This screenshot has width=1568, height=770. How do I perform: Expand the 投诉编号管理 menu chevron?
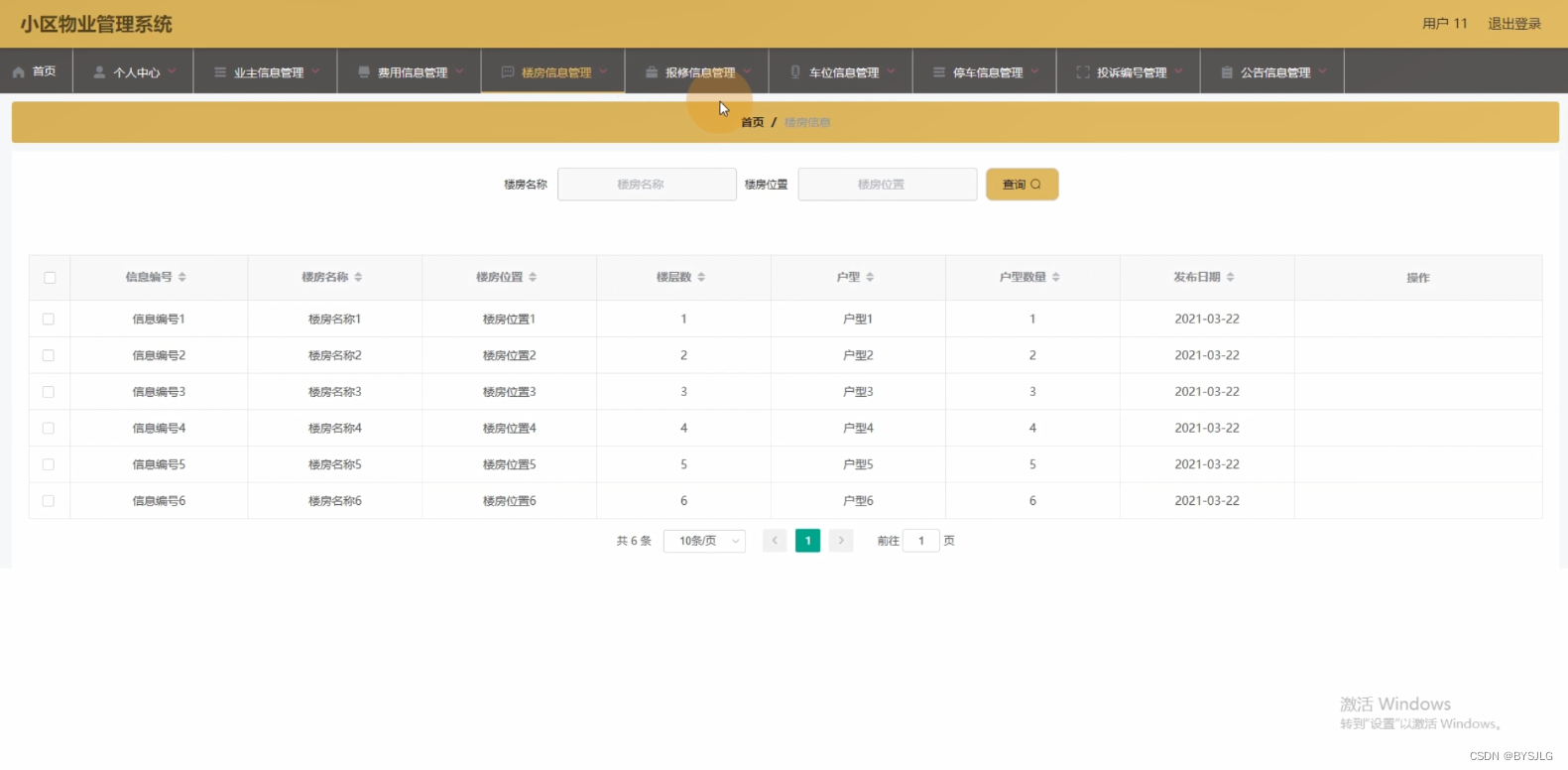point(1178,71)
